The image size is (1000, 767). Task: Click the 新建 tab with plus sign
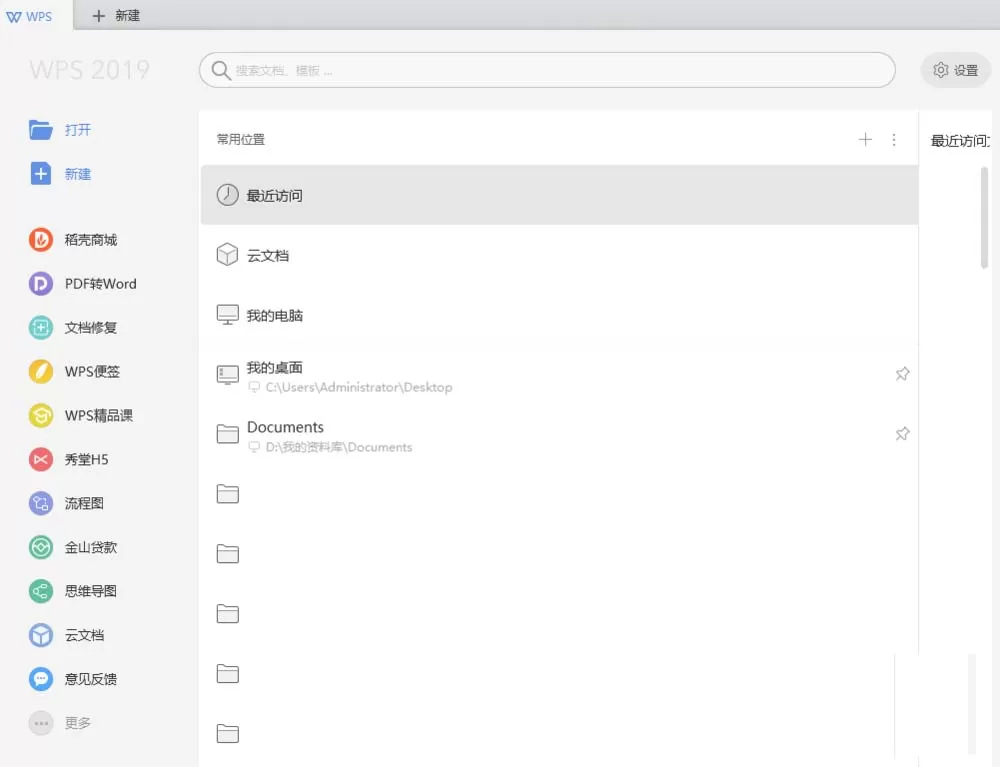(116, 15)
